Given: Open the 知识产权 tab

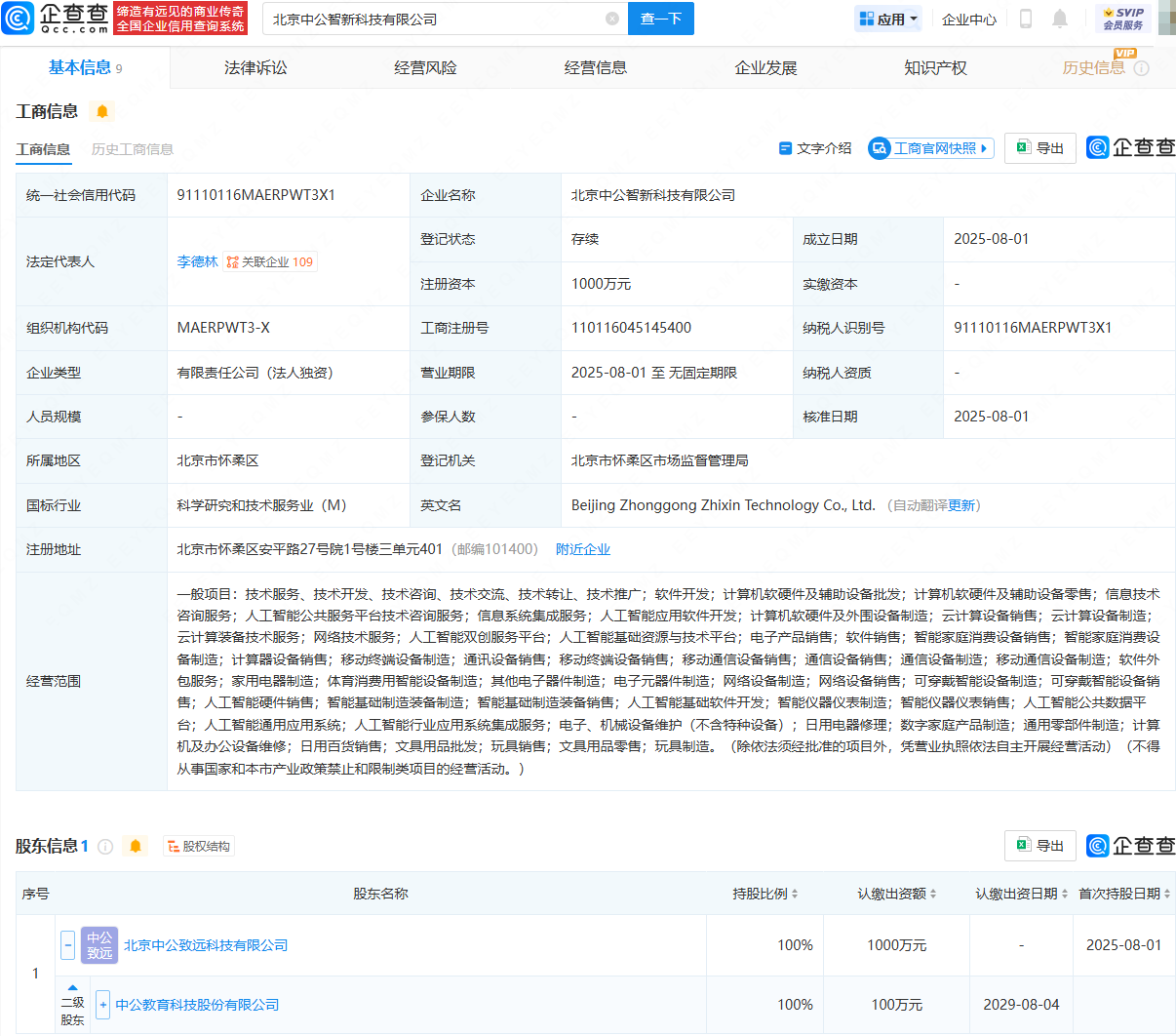Looking at the screenshot, I should 934,66.
